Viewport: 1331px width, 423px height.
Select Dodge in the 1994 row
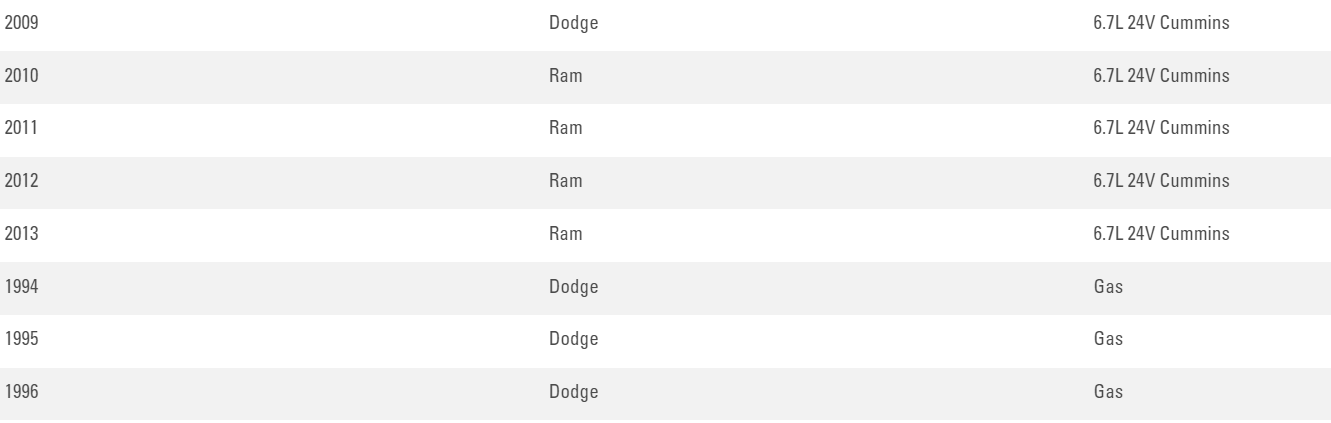[574, 286]
